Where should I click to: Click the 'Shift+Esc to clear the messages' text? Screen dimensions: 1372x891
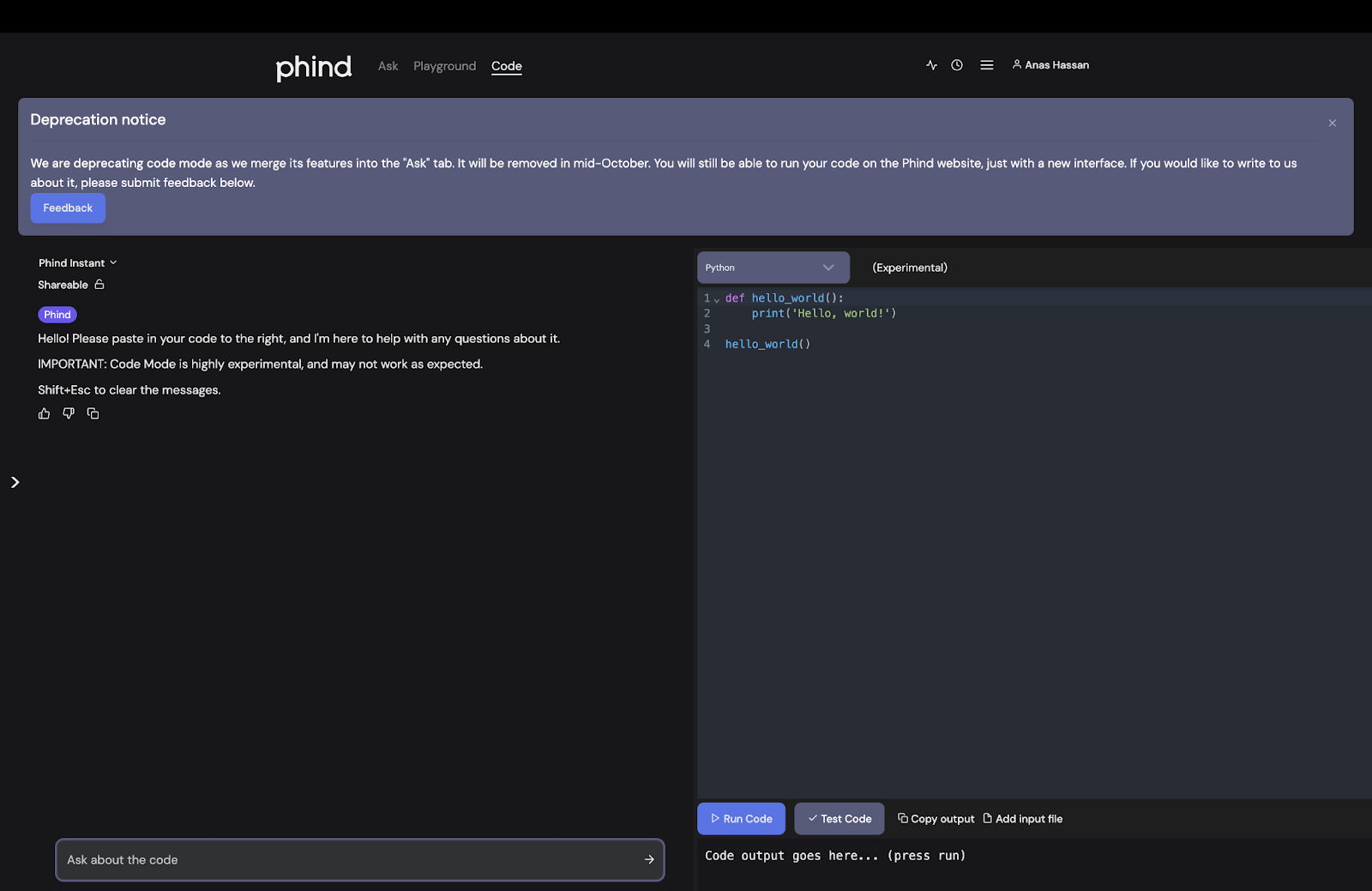click(x=129, y=390)
